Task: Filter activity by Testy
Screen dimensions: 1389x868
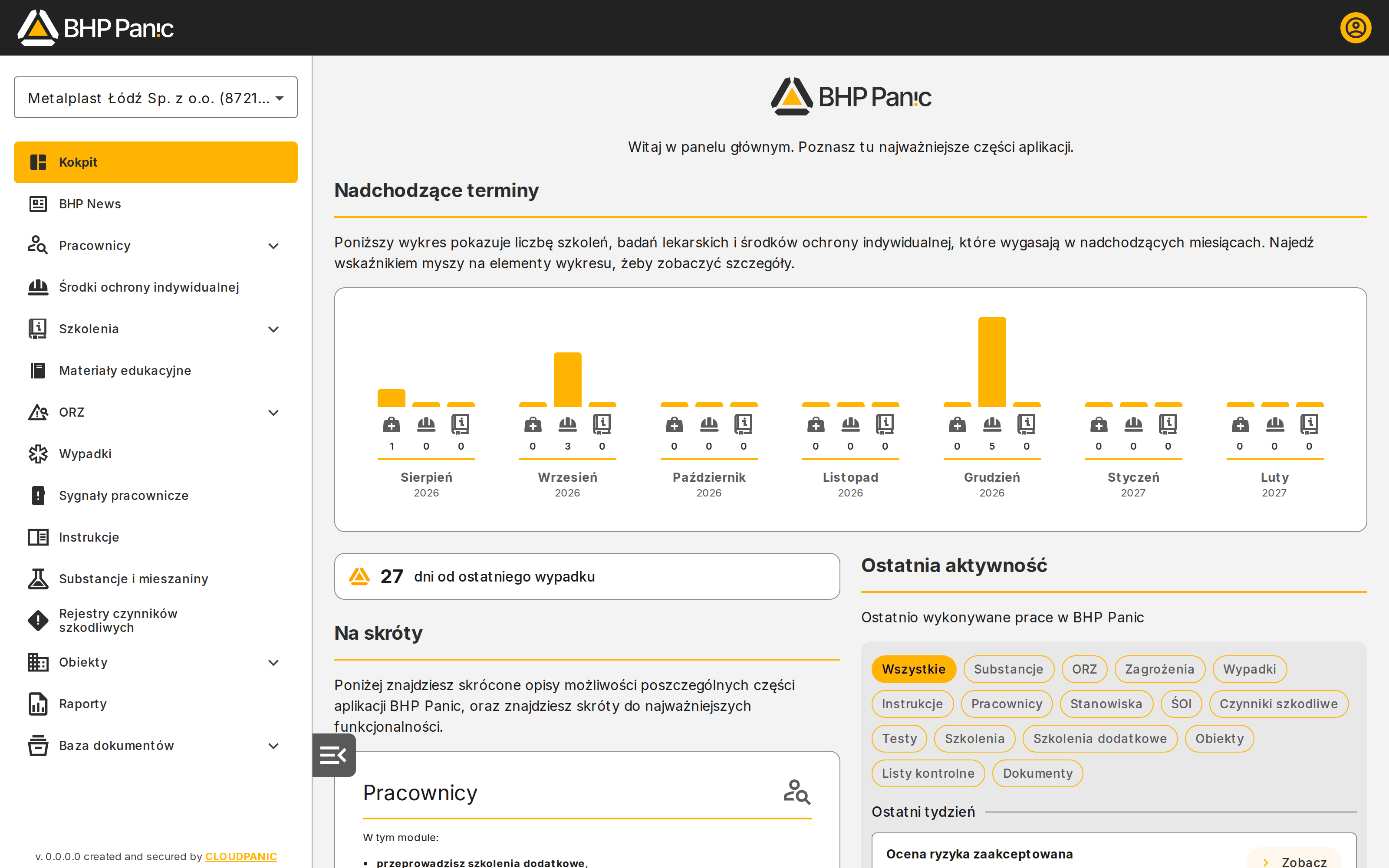Action: (x=899, y=739)
